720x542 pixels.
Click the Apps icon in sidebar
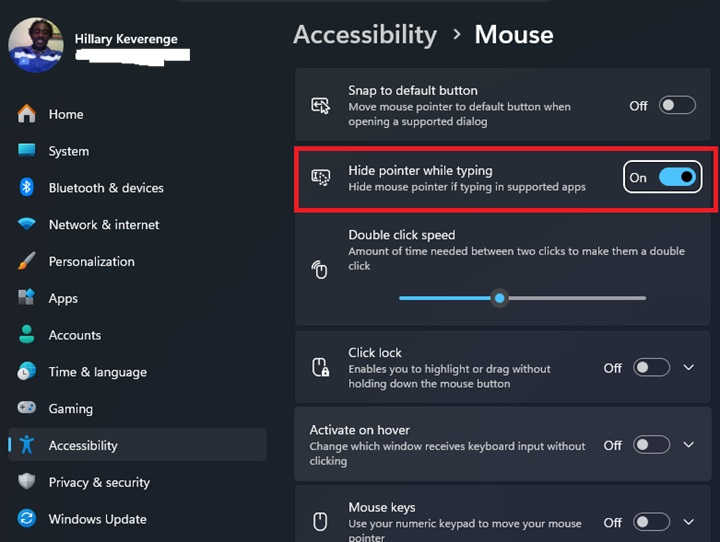point(27,297)
